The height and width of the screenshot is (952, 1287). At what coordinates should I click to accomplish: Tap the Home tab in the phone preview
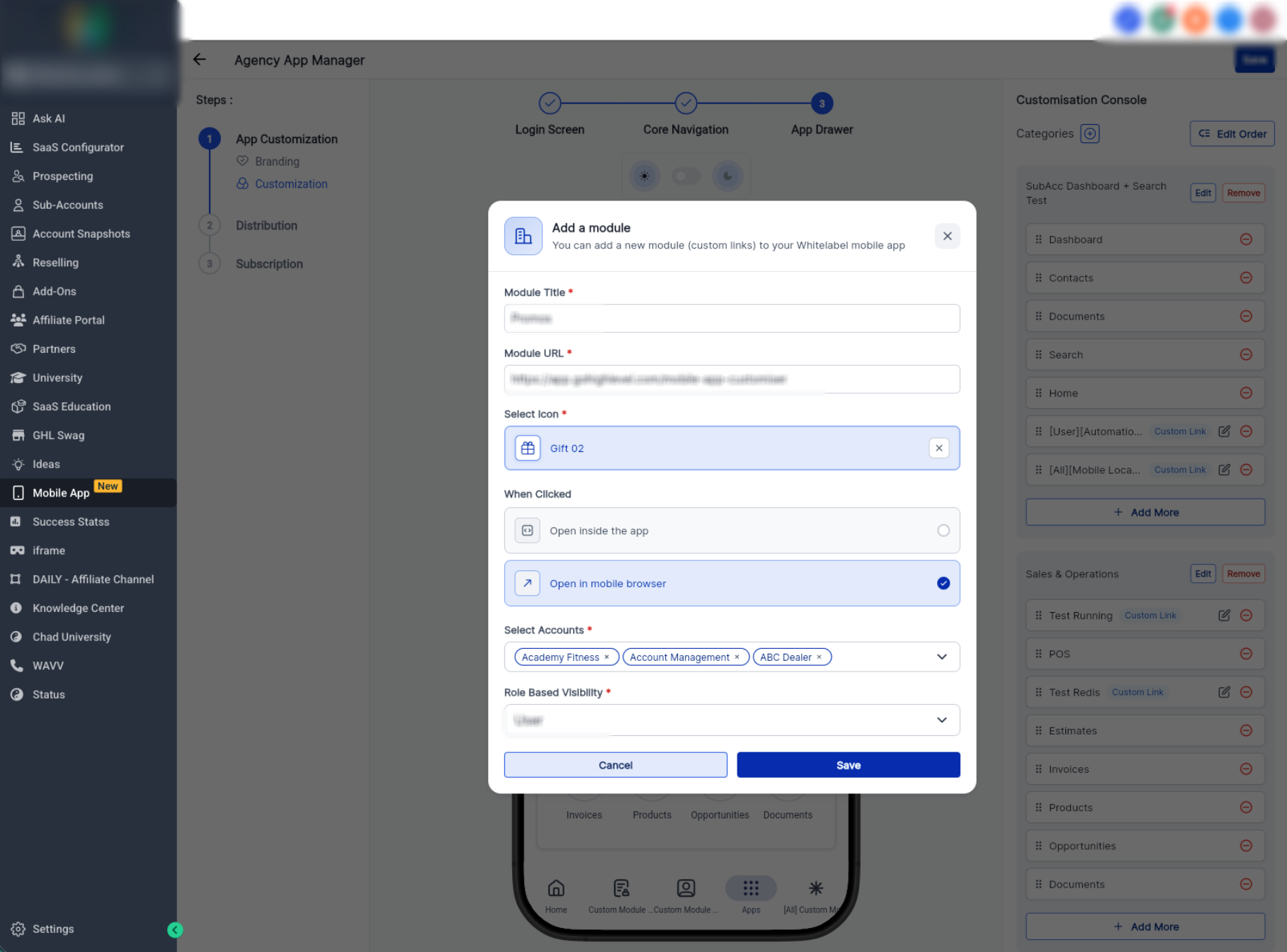556,895
